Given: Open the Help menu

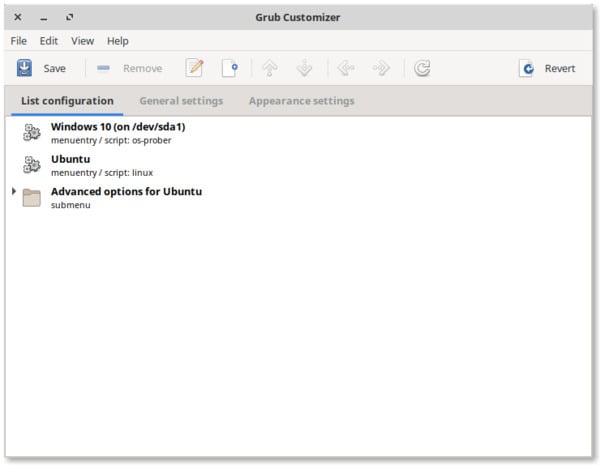Looking at the screenshot, I should (x=118, y=41).
